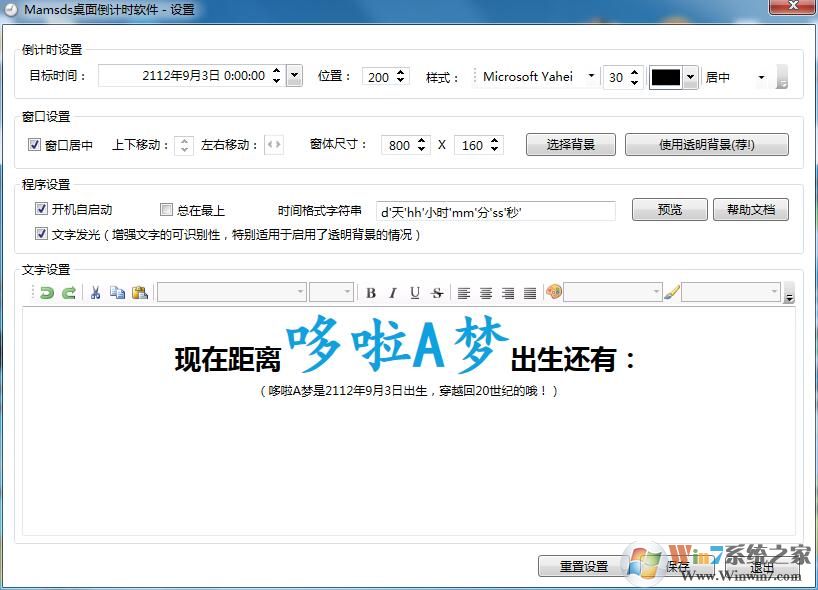Image resolution: width=818 pixels, height=590 pixels.
Task: Toggle bold formatting
Action: click(x=369, y=292)
